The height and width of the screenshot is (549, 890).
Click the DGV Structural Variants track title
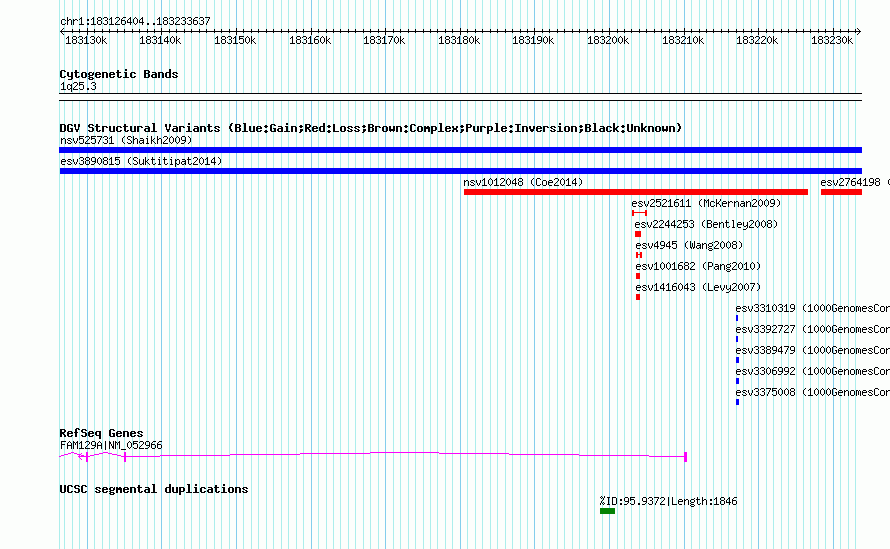(x=371, y=128)
